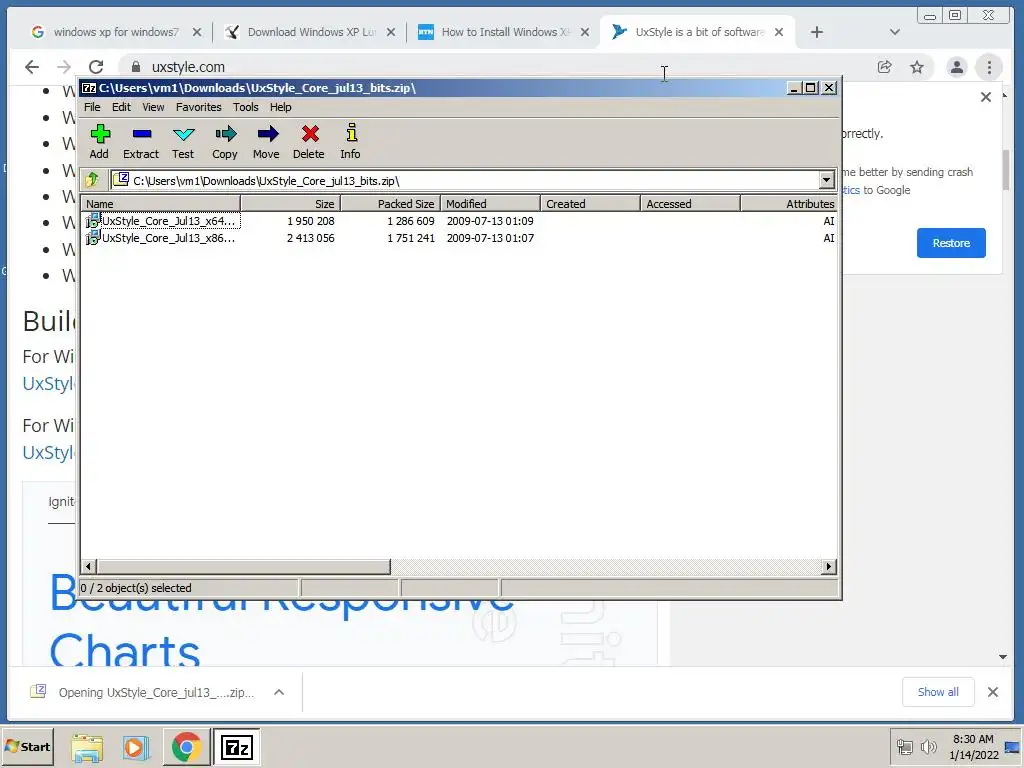This screenshot has height=768, width=1024.
Task: Click the Move arrow icon in 7-Zip
Action: [x=266, y=142]
